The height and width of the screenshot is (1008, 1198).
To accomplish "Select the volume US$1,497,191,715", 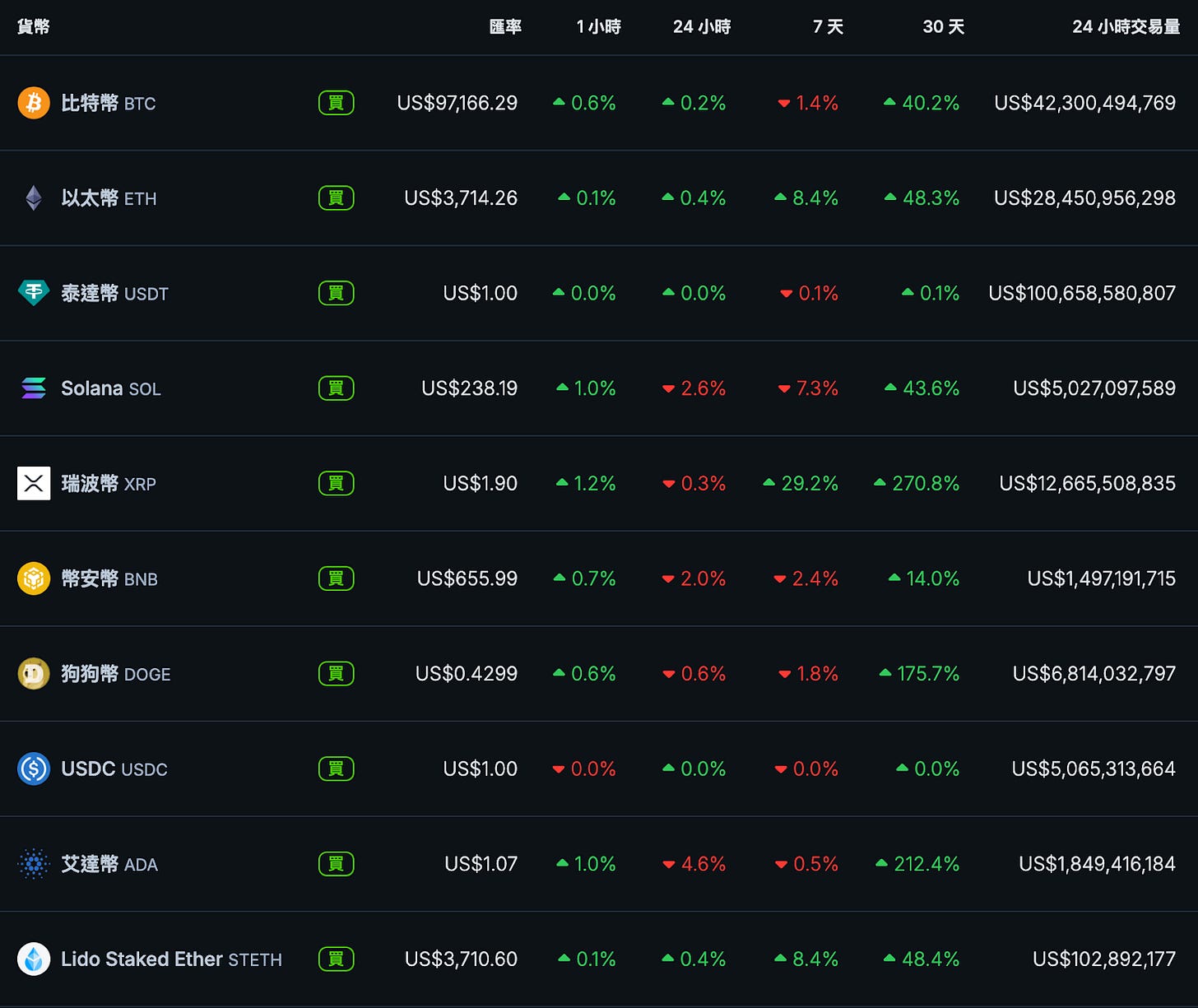I will coord(1102,578).
